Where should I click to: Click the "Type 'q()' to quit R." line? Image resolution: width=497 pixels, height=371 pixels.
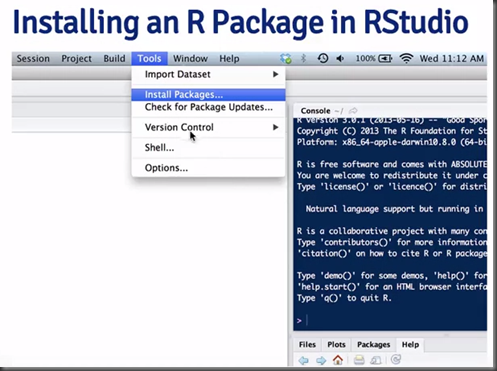point(344,298)
